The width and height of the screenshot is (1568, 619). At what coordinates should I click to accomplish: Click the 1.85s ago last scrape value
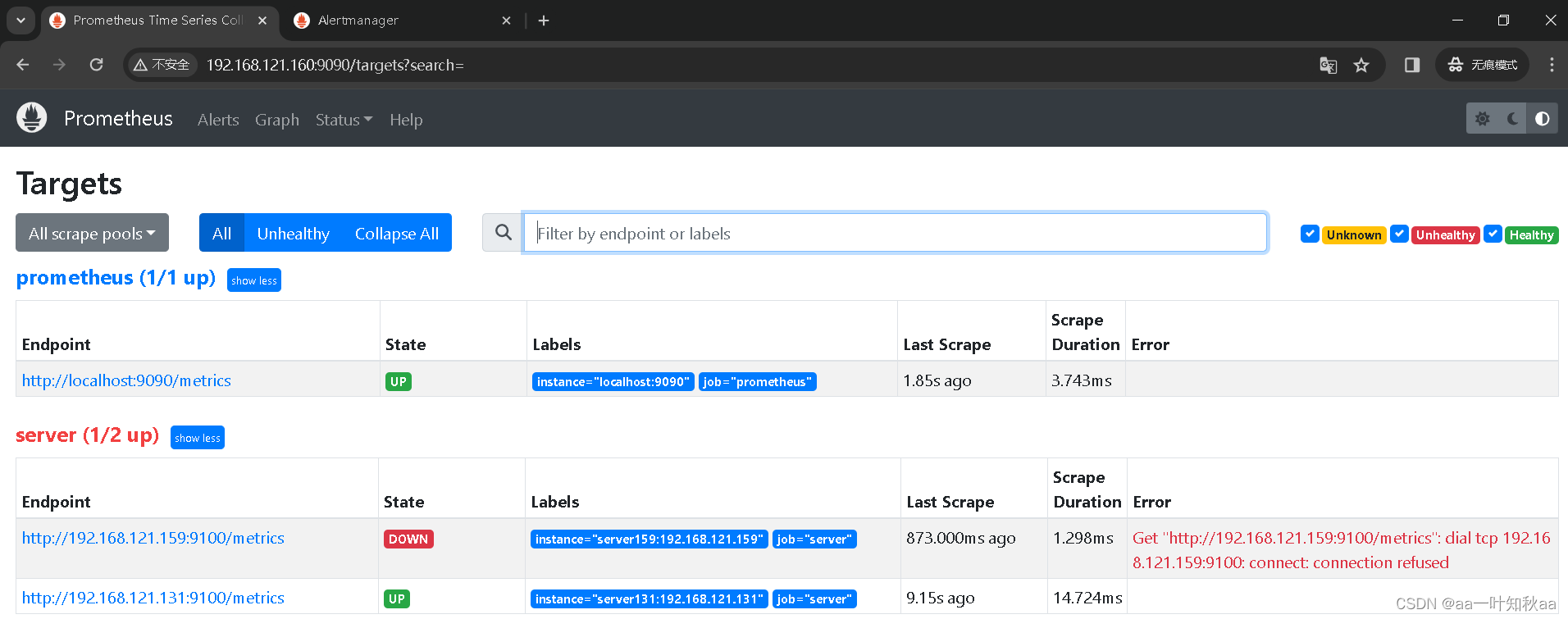pyautogui.click(x=937, y=380)
